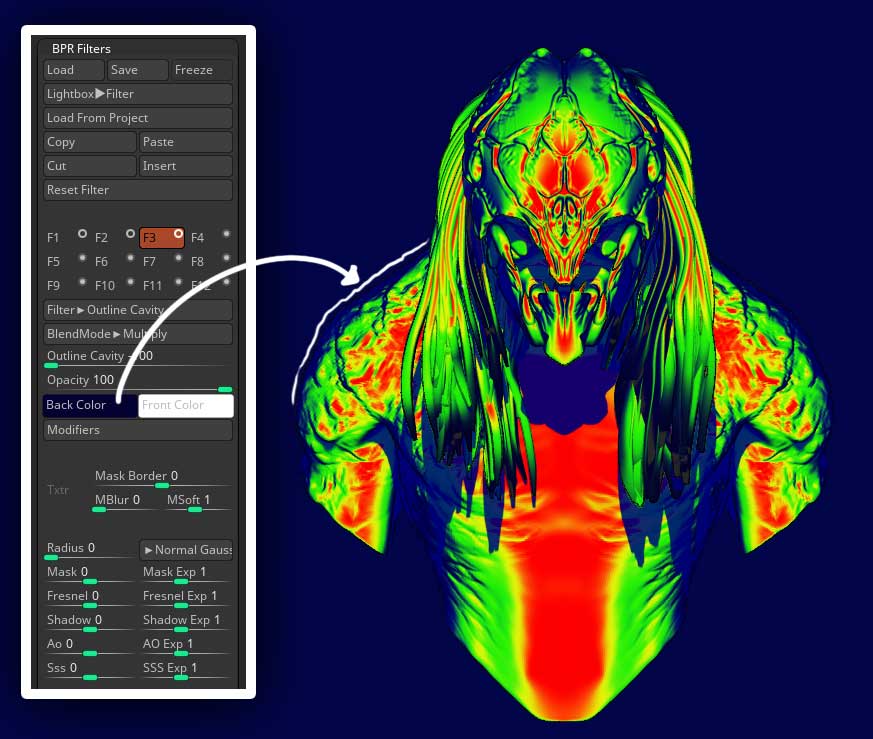Toggle the F7 enable dot
The width and height of the screenshot is (873, 739).
(x=178, y=258)
